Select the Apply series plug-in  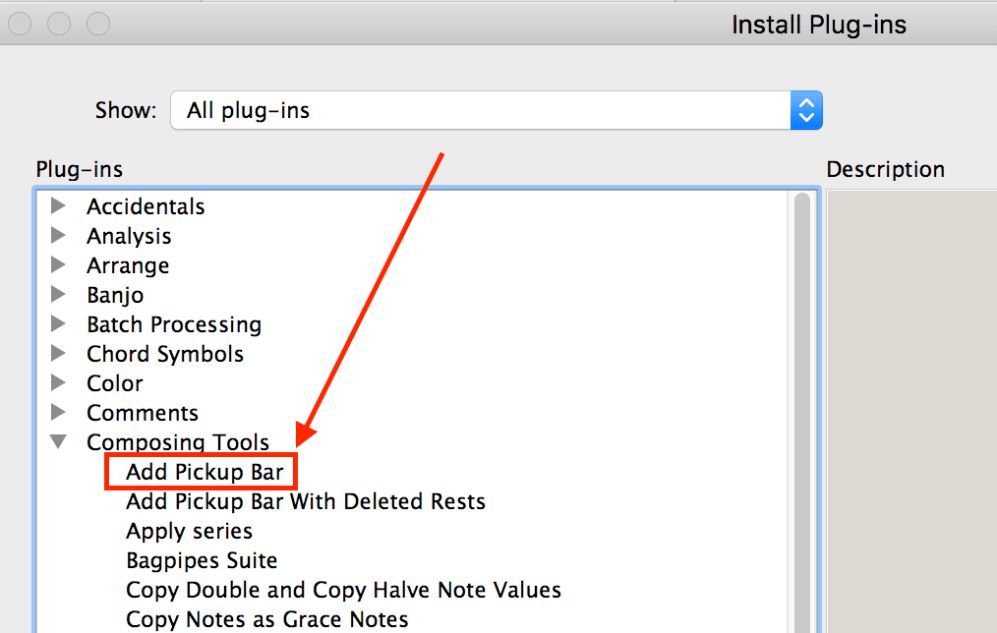[x=189, y=531]
